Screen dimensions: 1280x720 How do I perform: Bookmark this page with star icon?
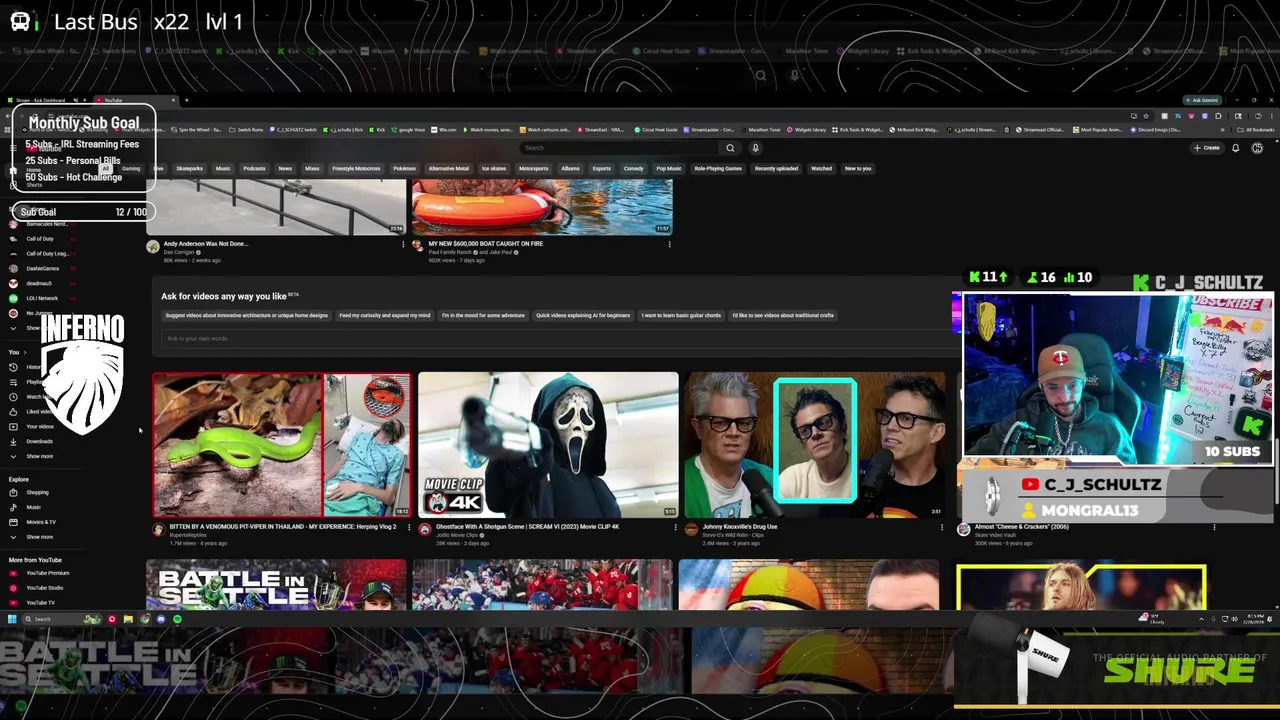pyautogui.click(x=1146, y=116)
